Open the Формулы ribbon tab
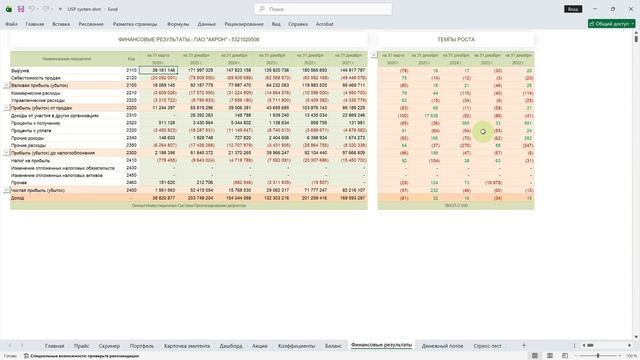Screen dimensions: 640x360 point(178,24)
